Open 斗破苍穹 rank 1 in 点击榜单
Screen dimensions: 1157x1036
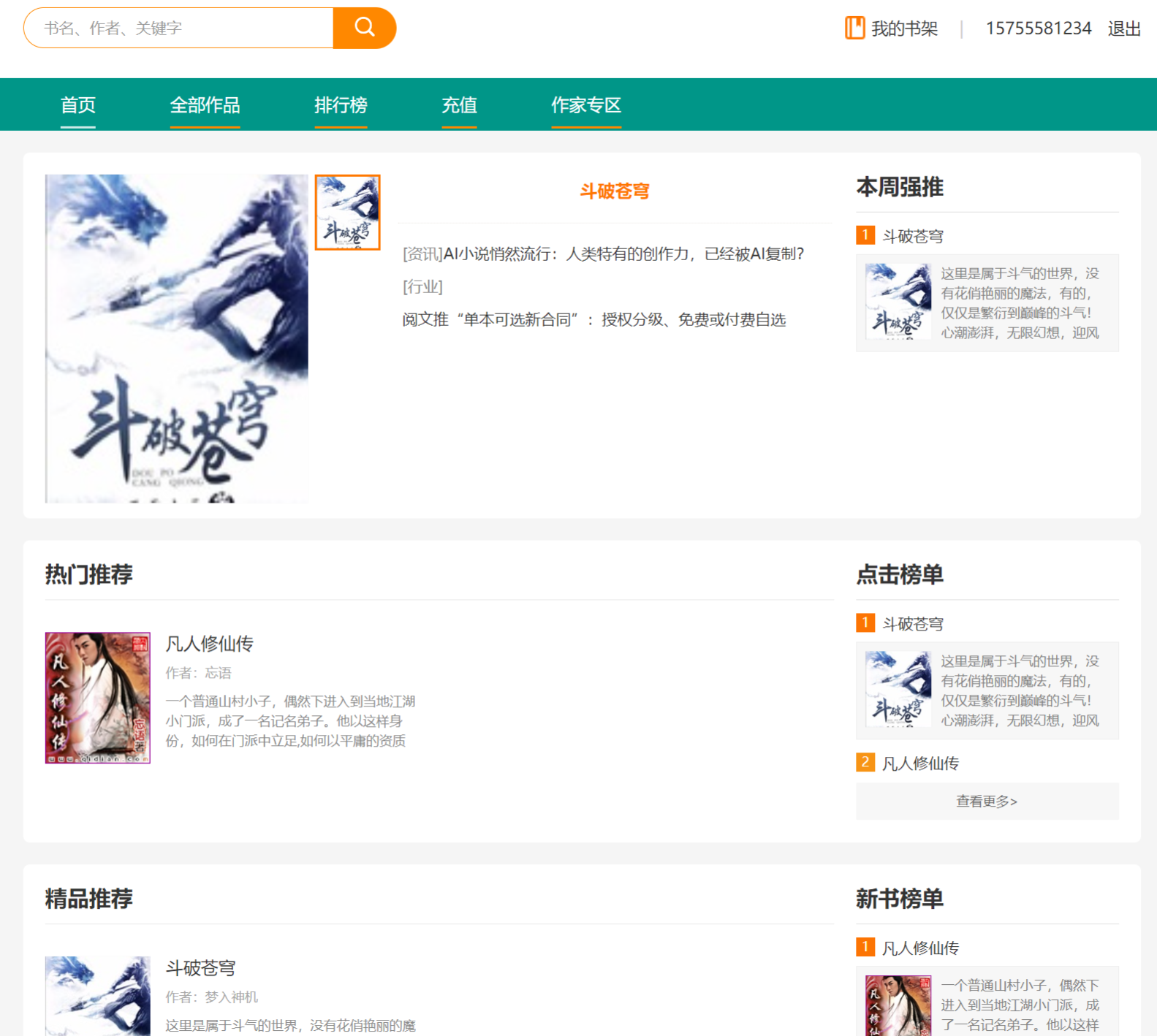tap(914, 624)
